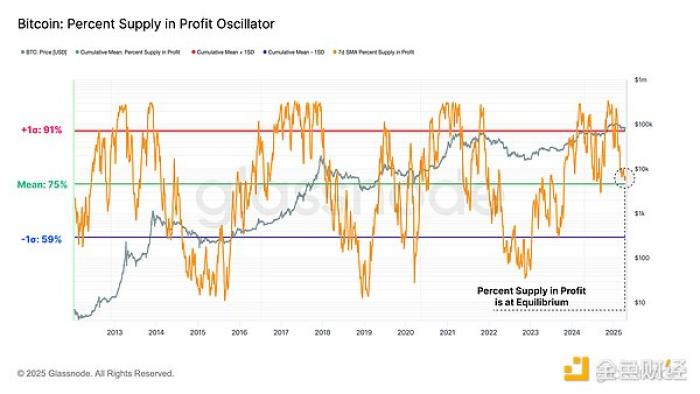Click the yellow Jinse Finance logo icon
700x394 pixels.
[x=576, y=369]
